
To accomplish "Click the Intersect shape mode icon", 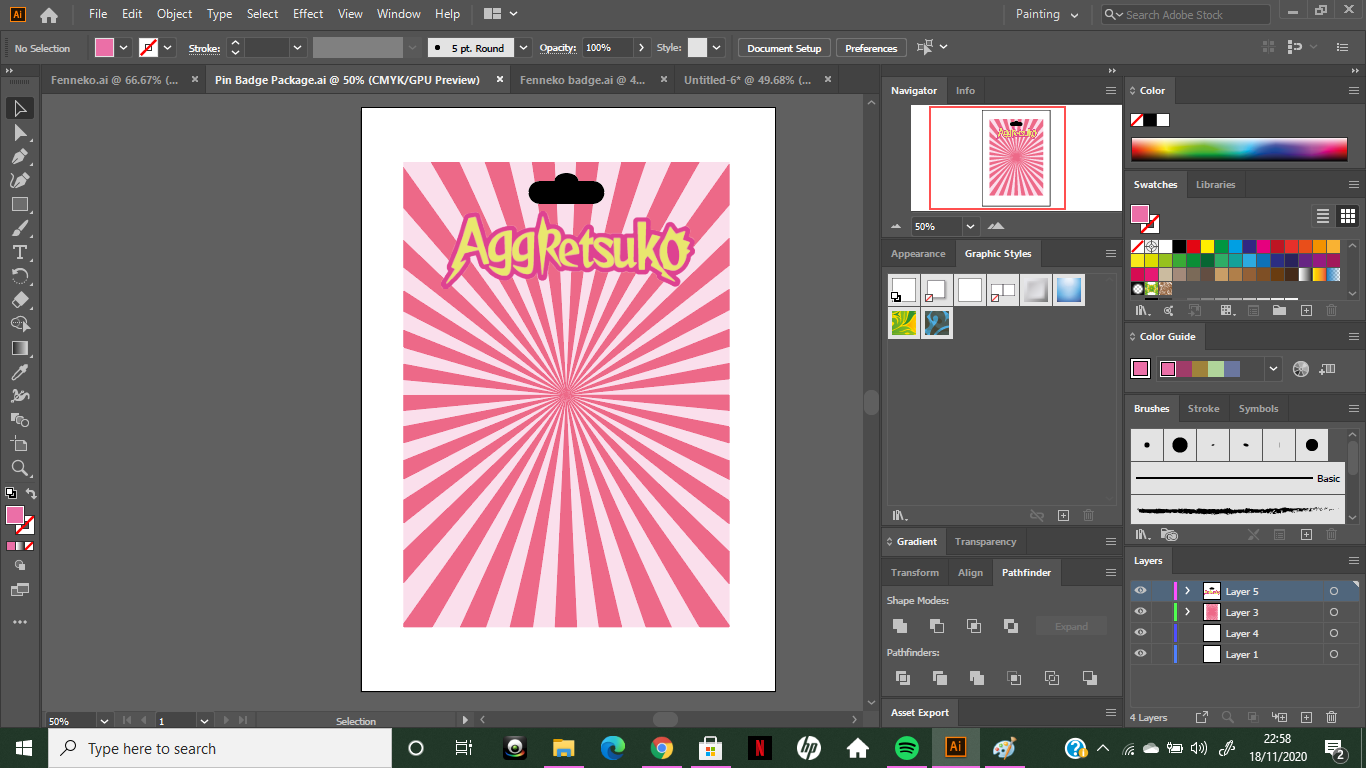I will pos(974,626).
